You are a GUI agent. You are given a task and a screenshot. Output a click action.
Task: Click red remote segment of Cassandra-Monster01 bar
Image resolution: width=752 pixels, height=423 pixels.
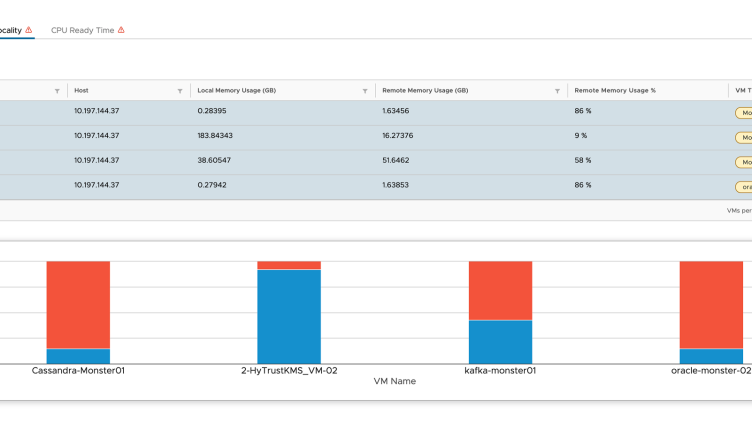(x=78, y=305)
